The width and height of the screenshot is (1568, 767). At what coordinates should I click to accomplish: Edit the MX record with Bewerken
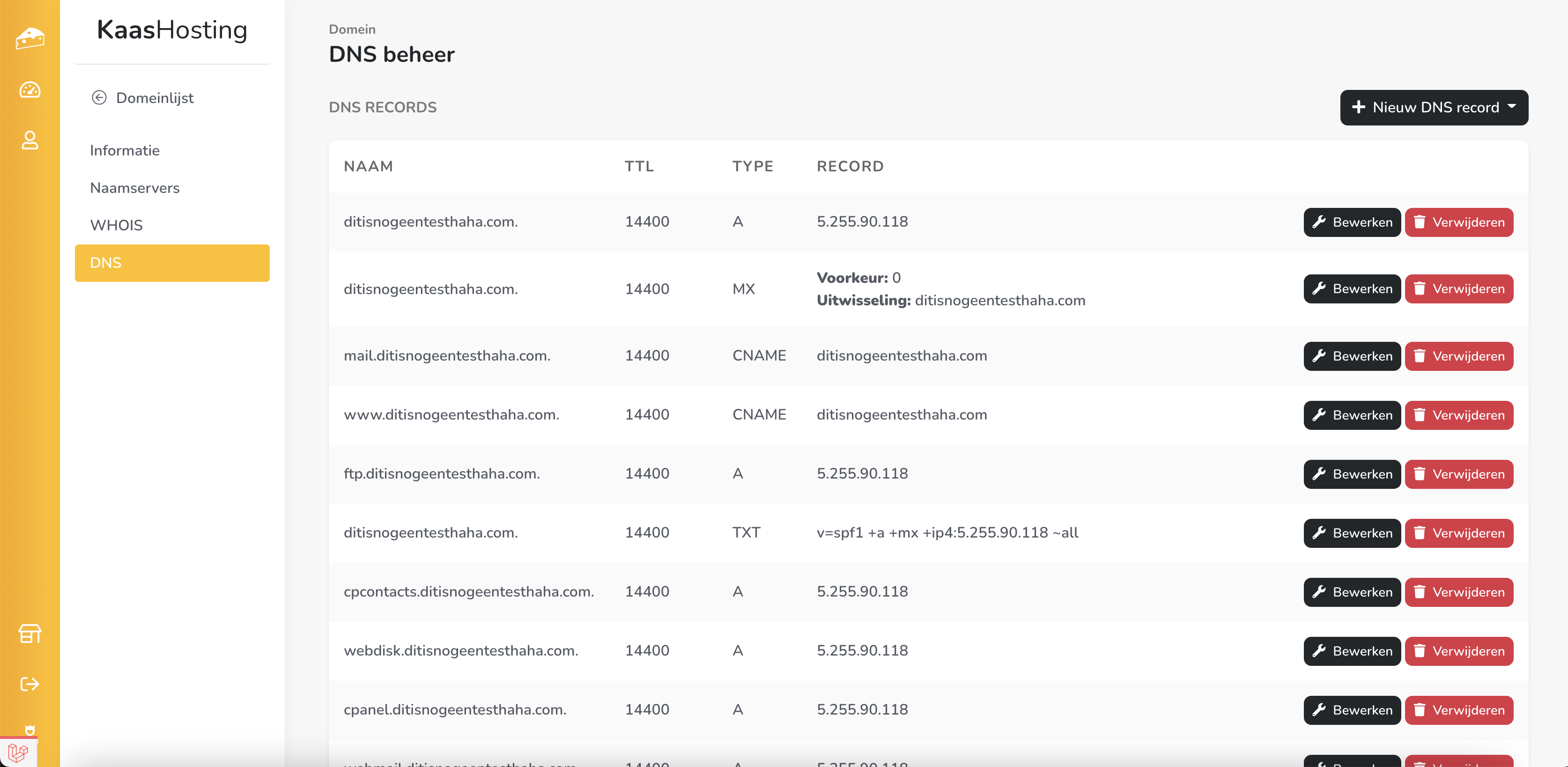coord(1351,289)
